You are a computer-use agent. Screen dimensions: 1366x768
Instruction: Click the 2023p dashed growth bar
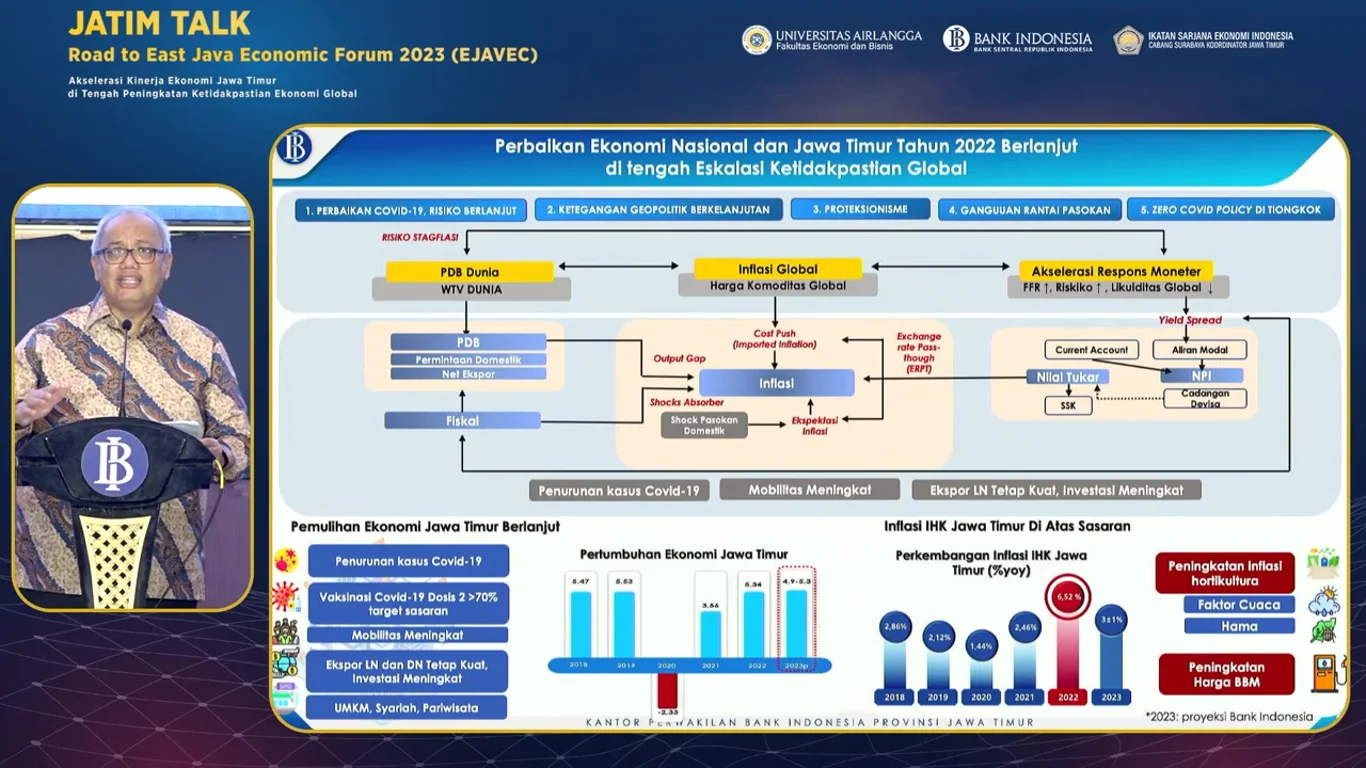click(x=797, y=620)
